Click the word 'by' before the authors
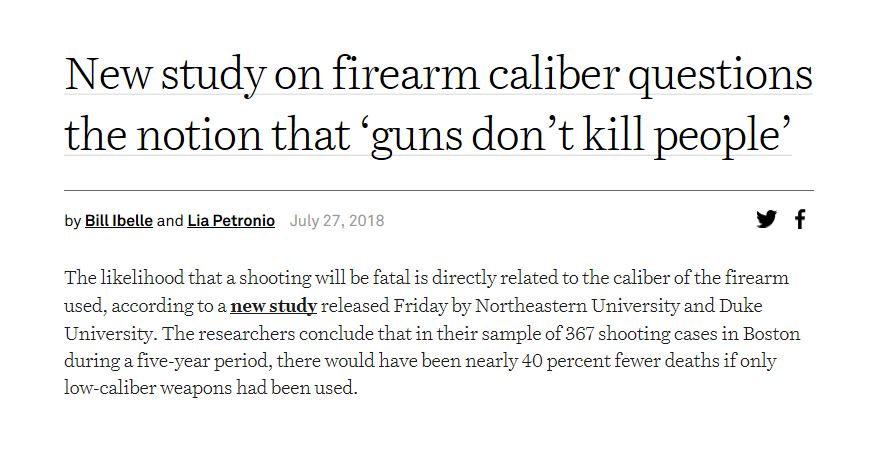Image resolution: width=872 pixels, height=475 pixels. pyautogui.click(x=72, y=221)
